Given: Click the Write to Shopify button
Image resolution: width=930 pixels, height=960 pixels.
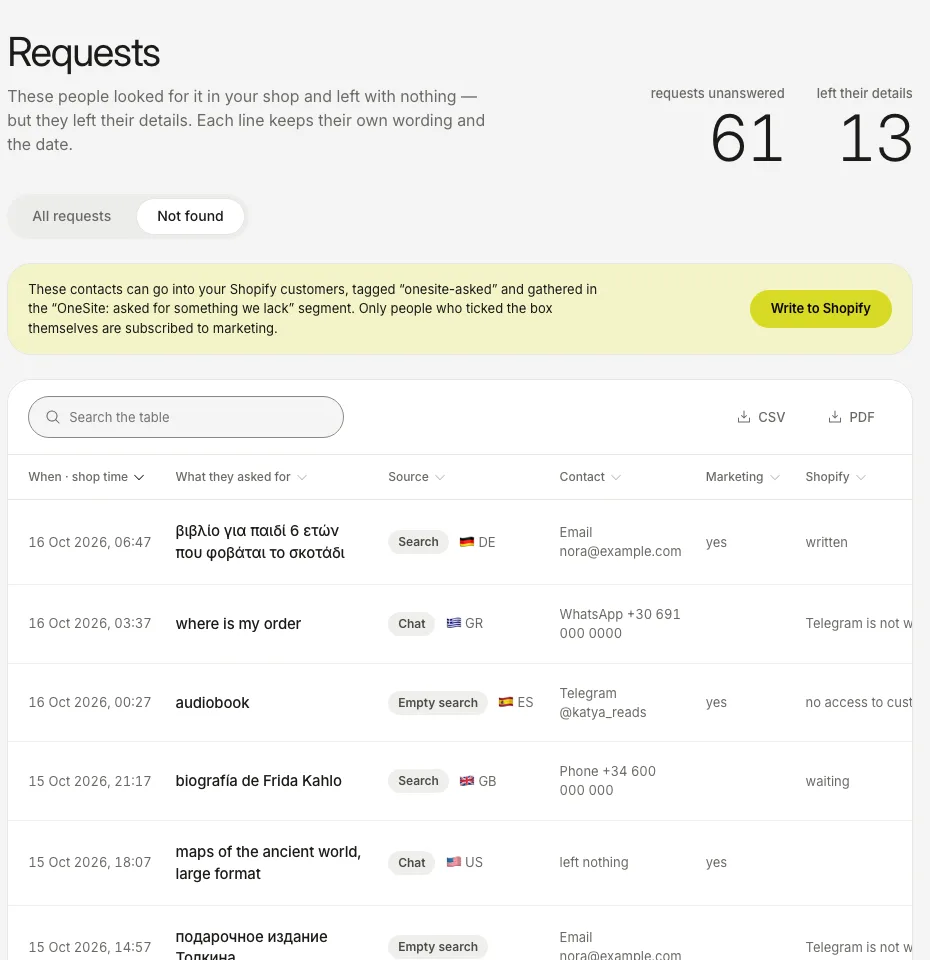Looking at the screenshot, I should pyautogui.click(x=820, y=309).
